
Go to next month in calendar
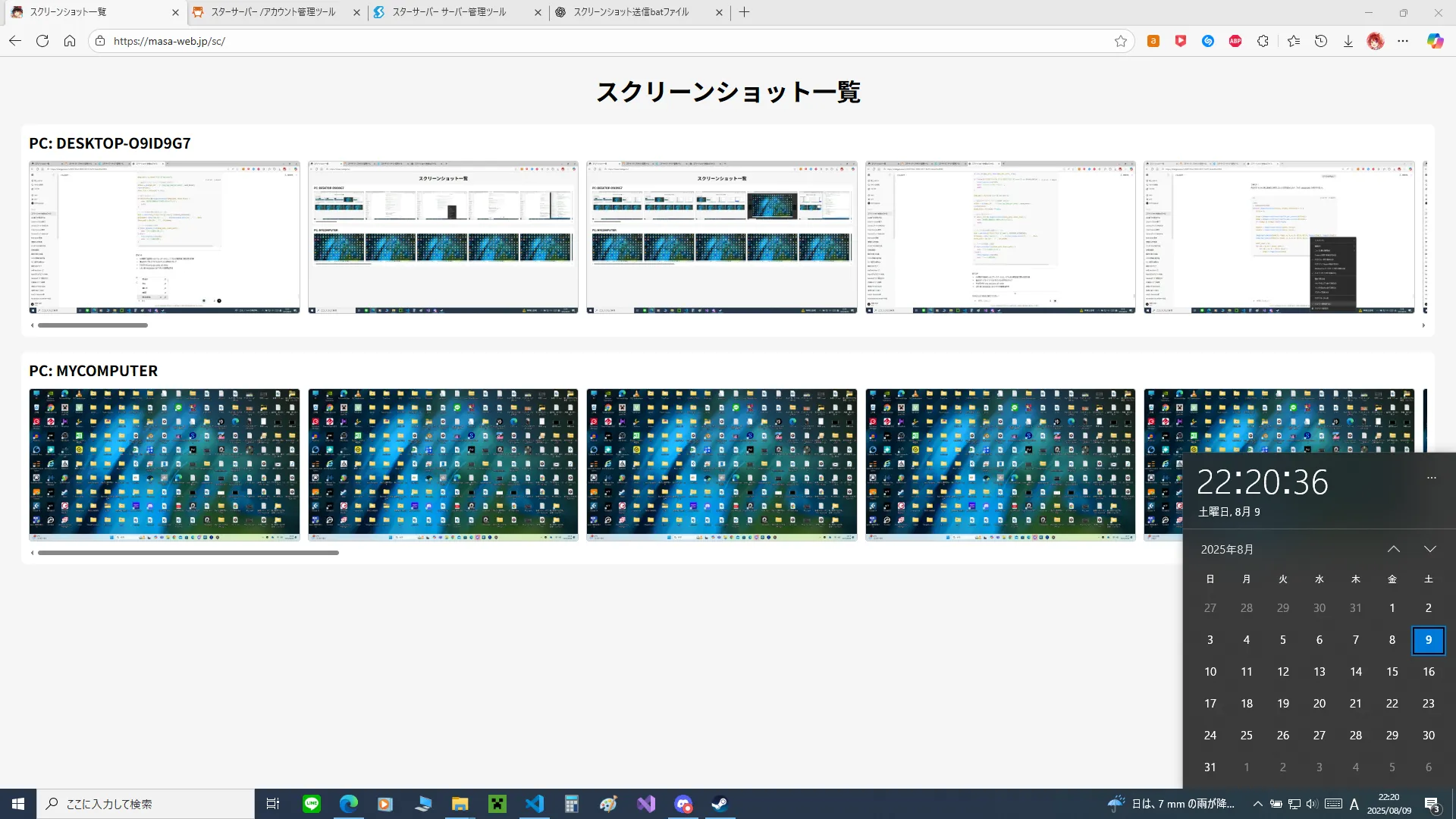pyautogui.click(x=1429, y=549)
